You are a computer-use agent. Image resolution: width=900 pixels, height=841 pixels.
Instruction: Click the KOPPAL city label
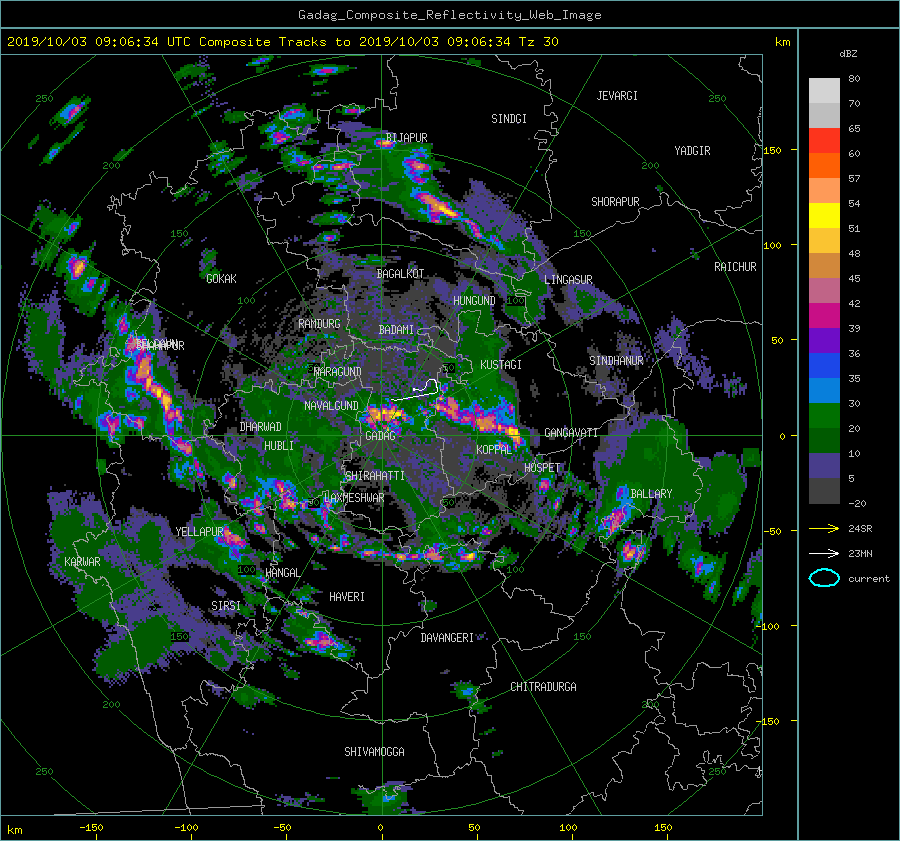494,449
